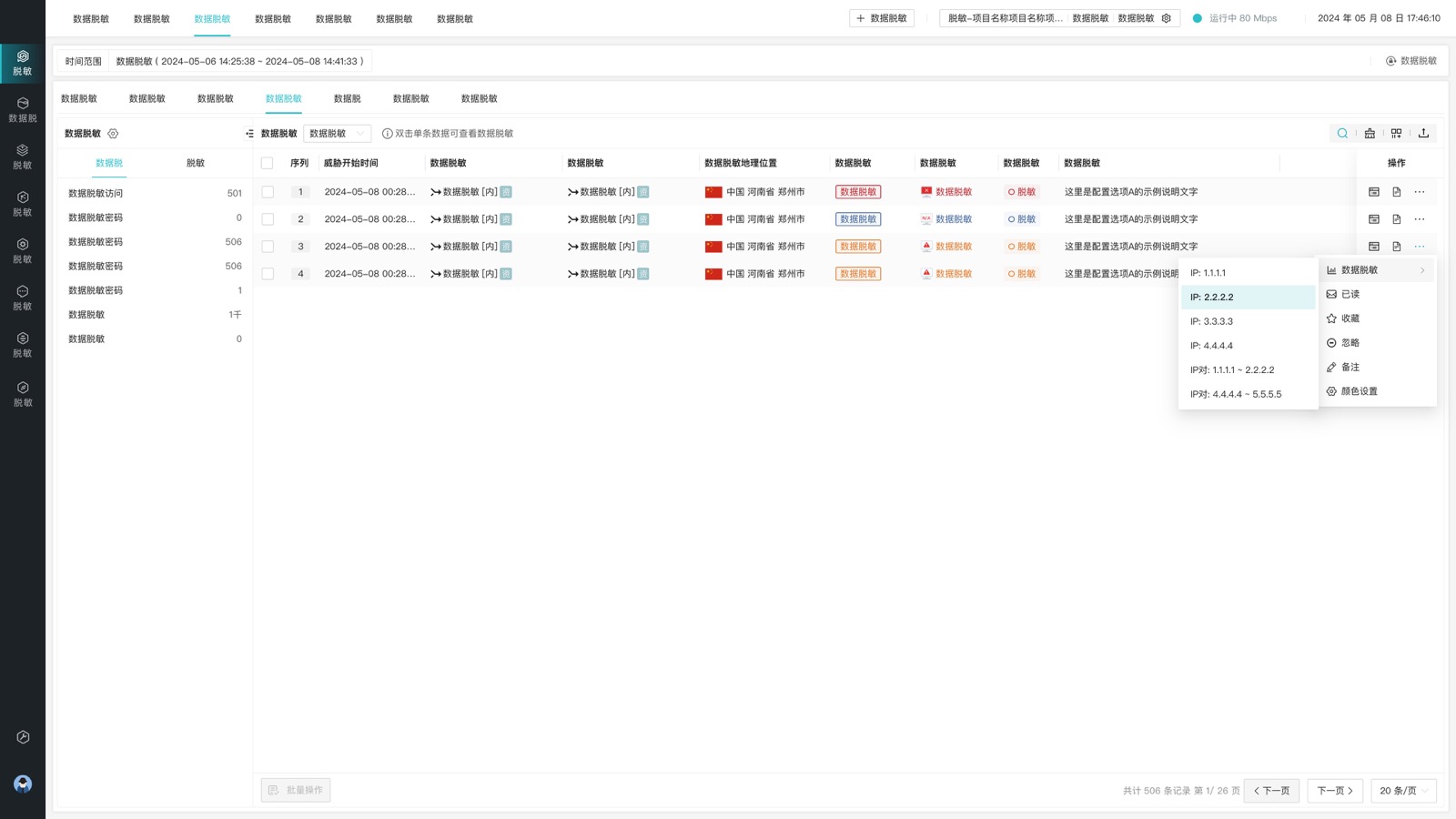The width and height of the screenshot is (1456, 819).
Task: Open row 2 document icon
Action: point(1397,219)
